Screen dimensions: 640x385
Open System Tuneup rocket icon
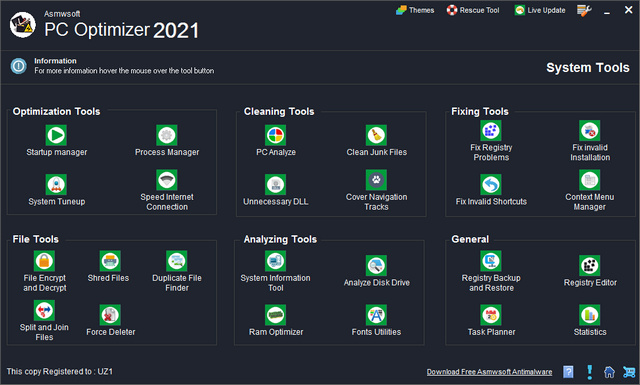(x=56, y=185)
